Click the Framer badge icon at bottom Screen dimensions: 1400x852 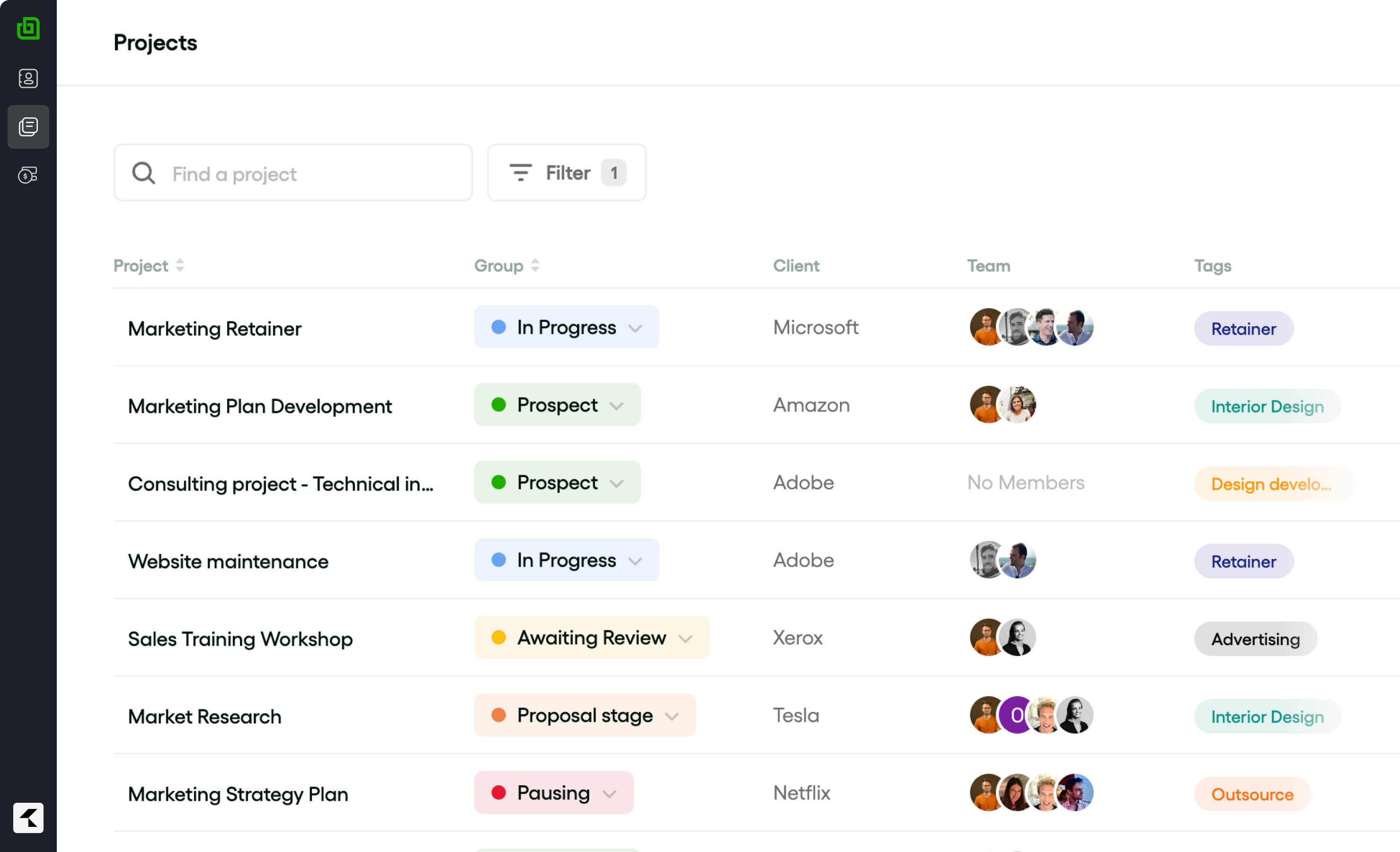pos(28,817)
